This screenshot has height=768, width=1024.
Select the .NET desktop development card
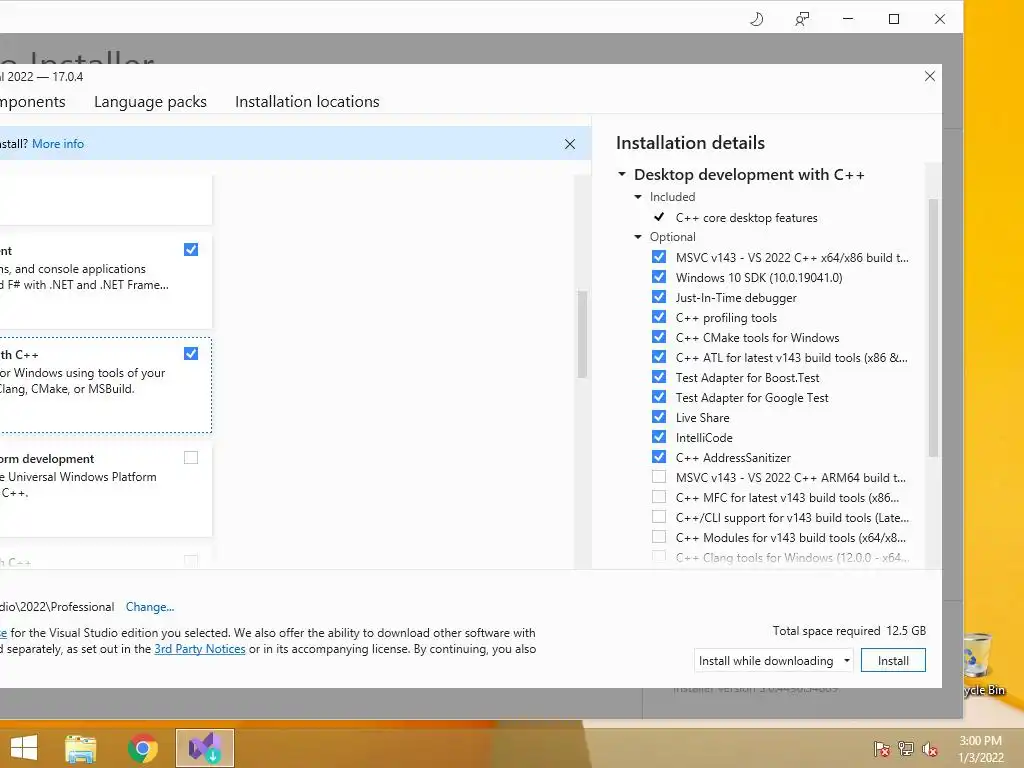[x=105, y=281]
